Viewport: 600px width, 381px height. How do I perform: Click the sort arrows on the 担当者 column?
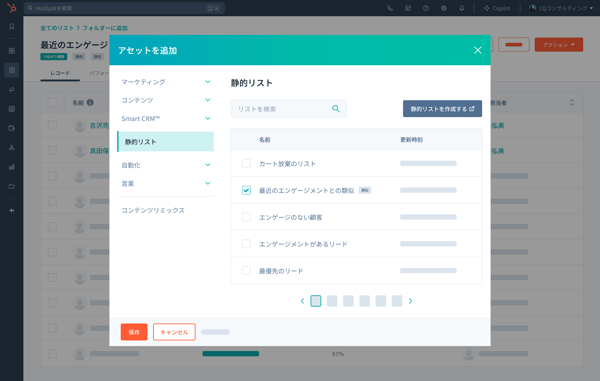[572, 103]
